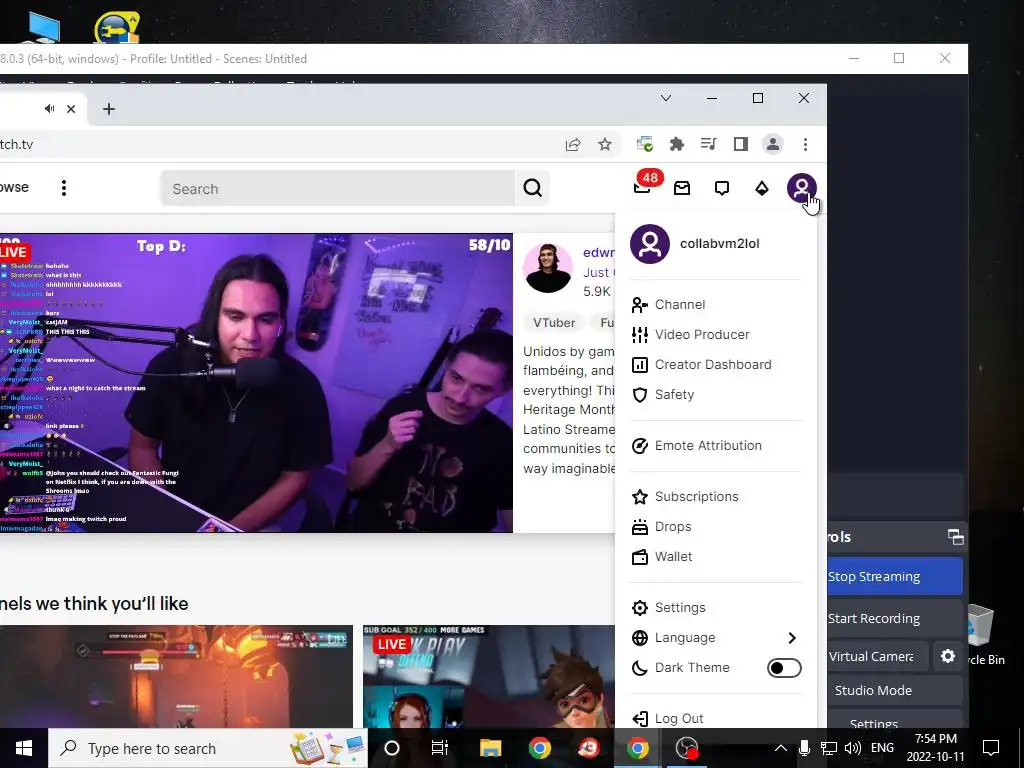The height and width of the screenshot is (768, 1024).
Task: Open a new Chrome tab with plus
Action: (109, 109)
